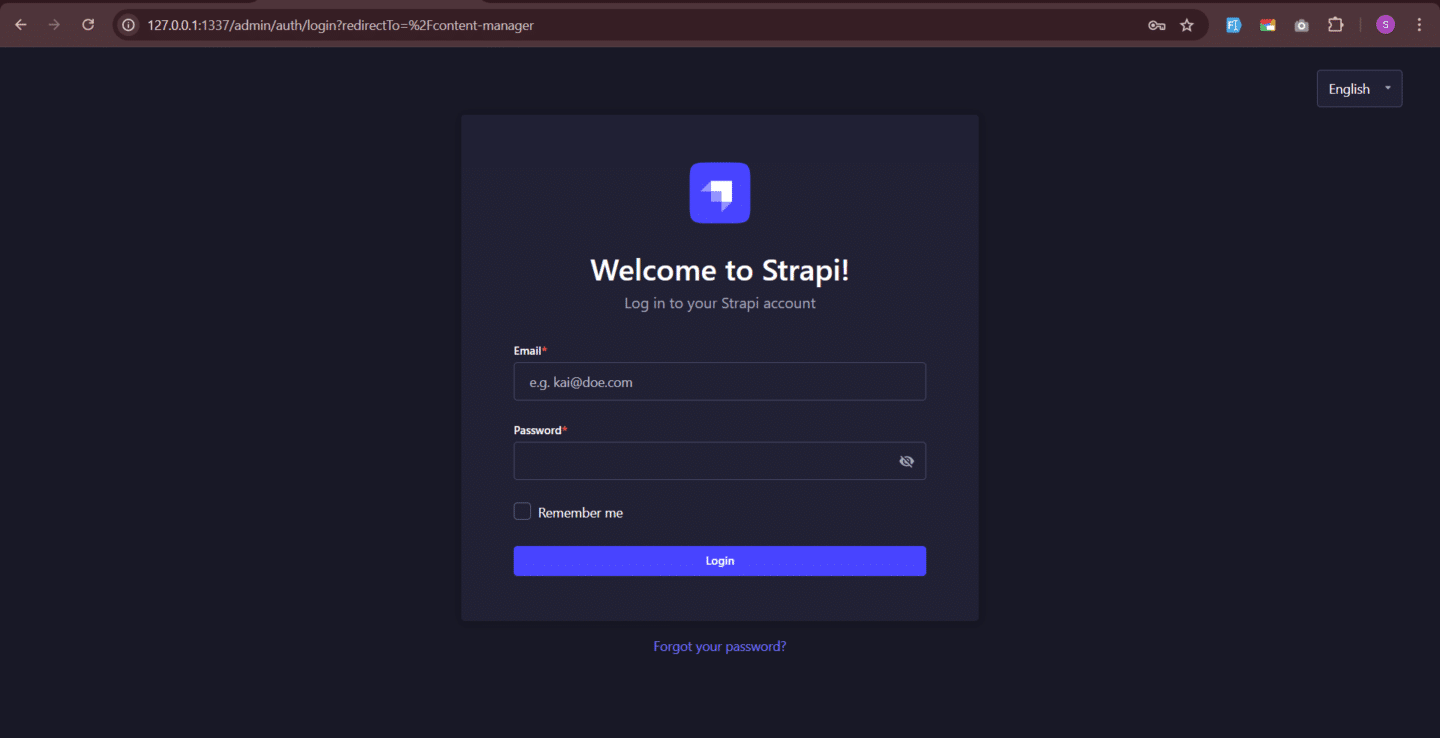Viewport: 1440px width, 738px height.
Task: Check Remember me before logging in
Action: pos(522,511)
